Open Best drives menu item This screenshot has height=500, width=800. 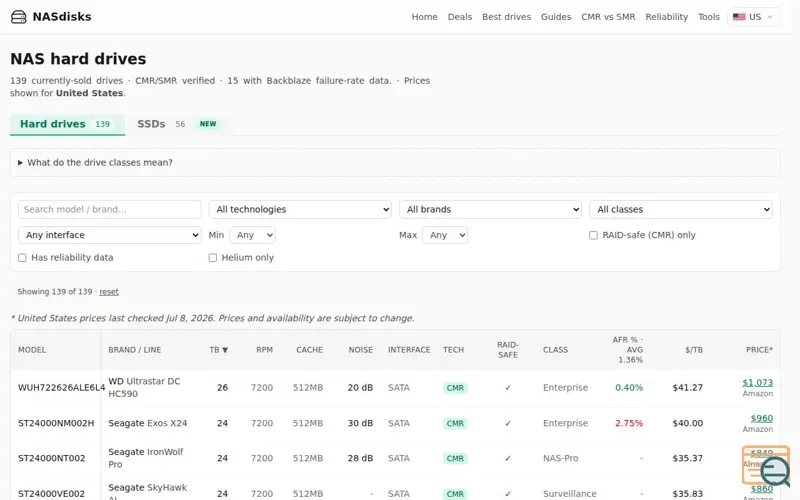click(x=507, y=17)
